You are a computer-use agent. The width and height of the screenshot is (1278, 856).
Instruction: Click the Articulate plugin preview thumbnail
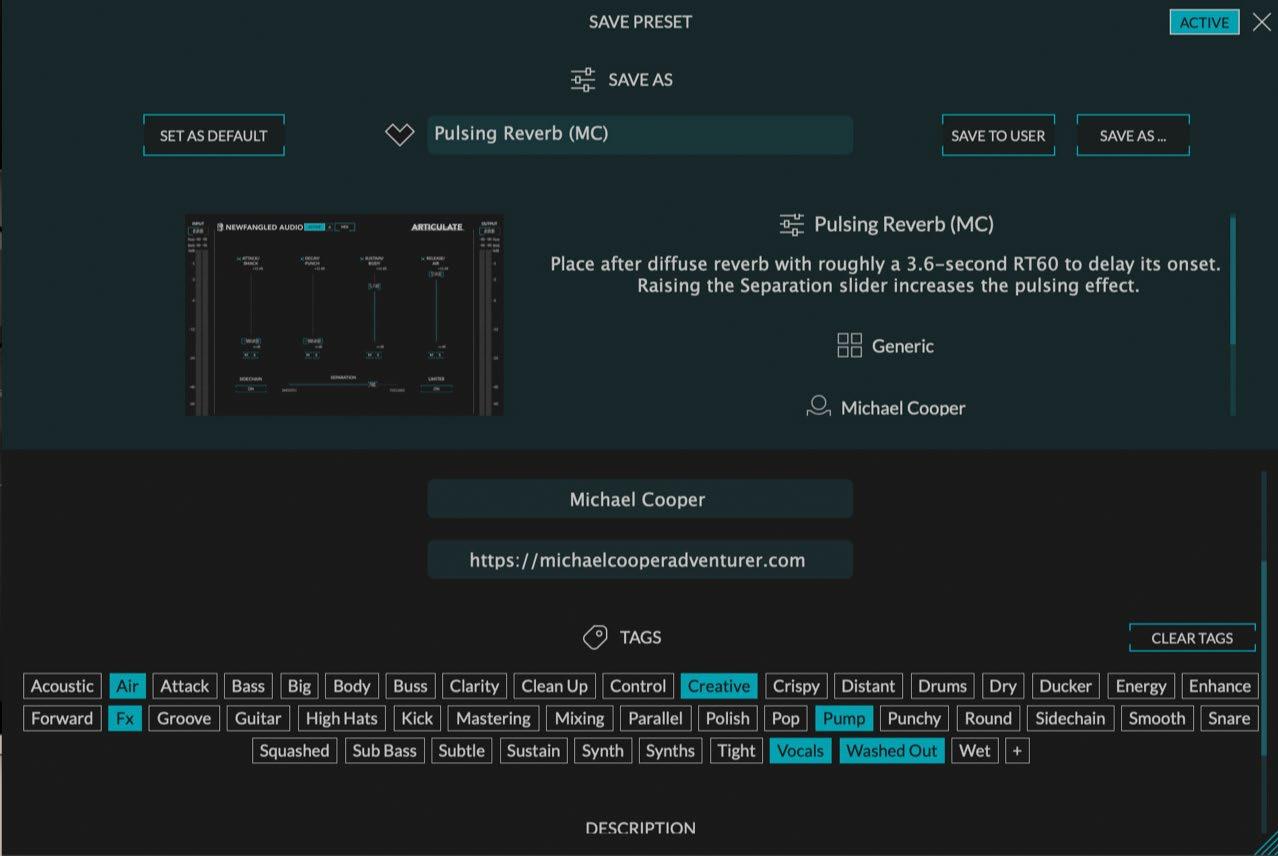coord(344,315)
